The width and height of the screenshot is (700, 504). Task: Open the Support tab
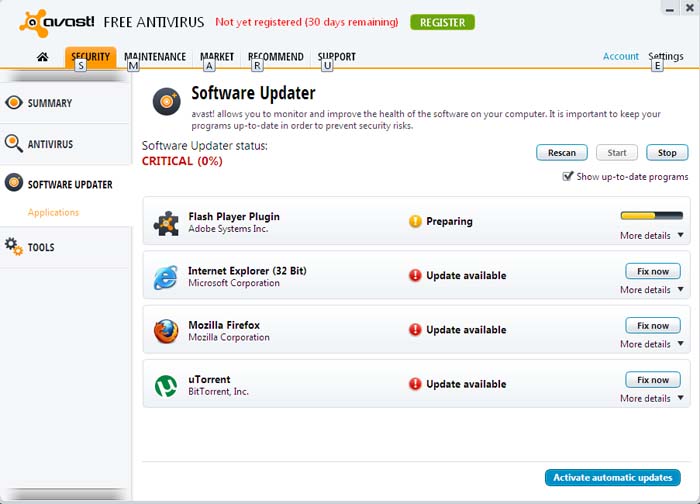click(337, 57)
